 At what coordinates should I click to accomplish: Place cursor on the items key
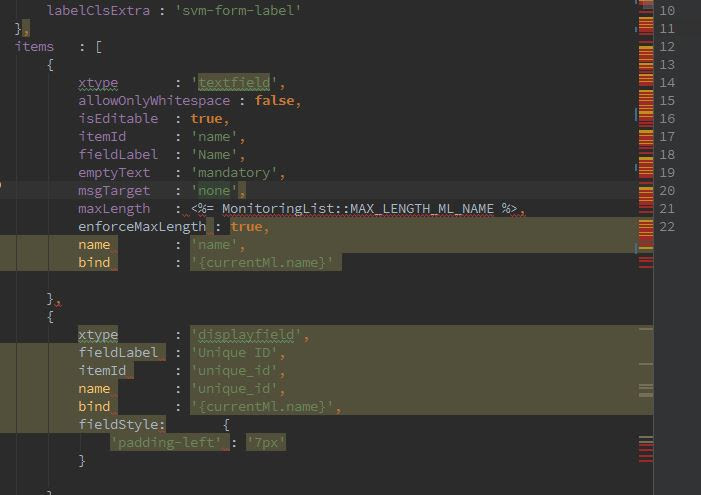[x=34, y=47]
